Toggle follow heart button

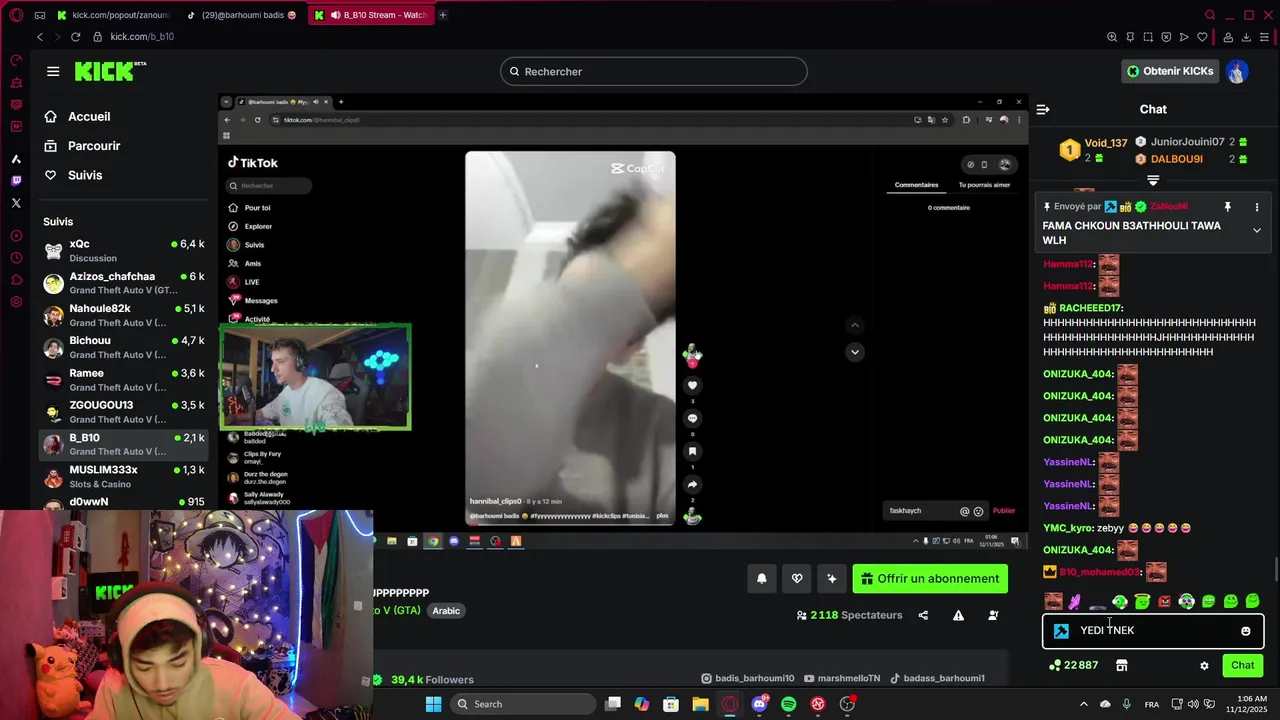[797, 578]
